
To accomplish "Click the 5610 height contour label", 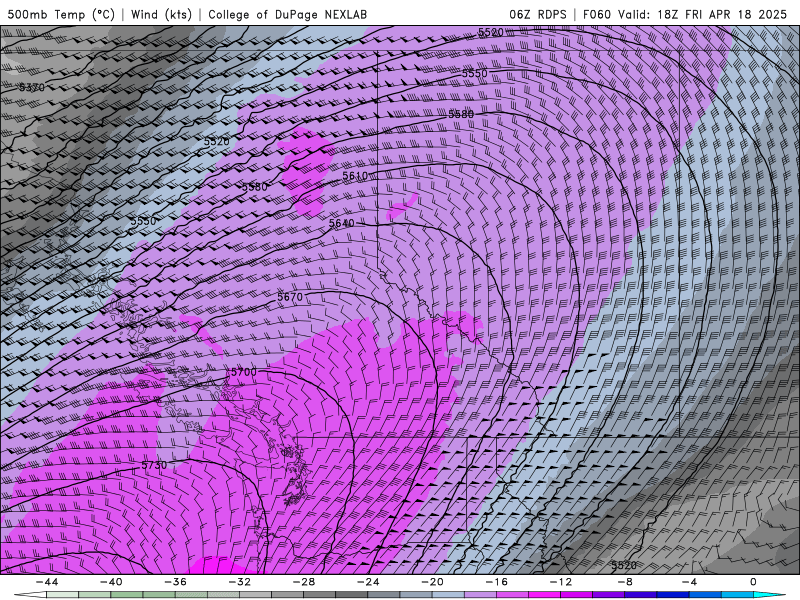I will (355, 176).
